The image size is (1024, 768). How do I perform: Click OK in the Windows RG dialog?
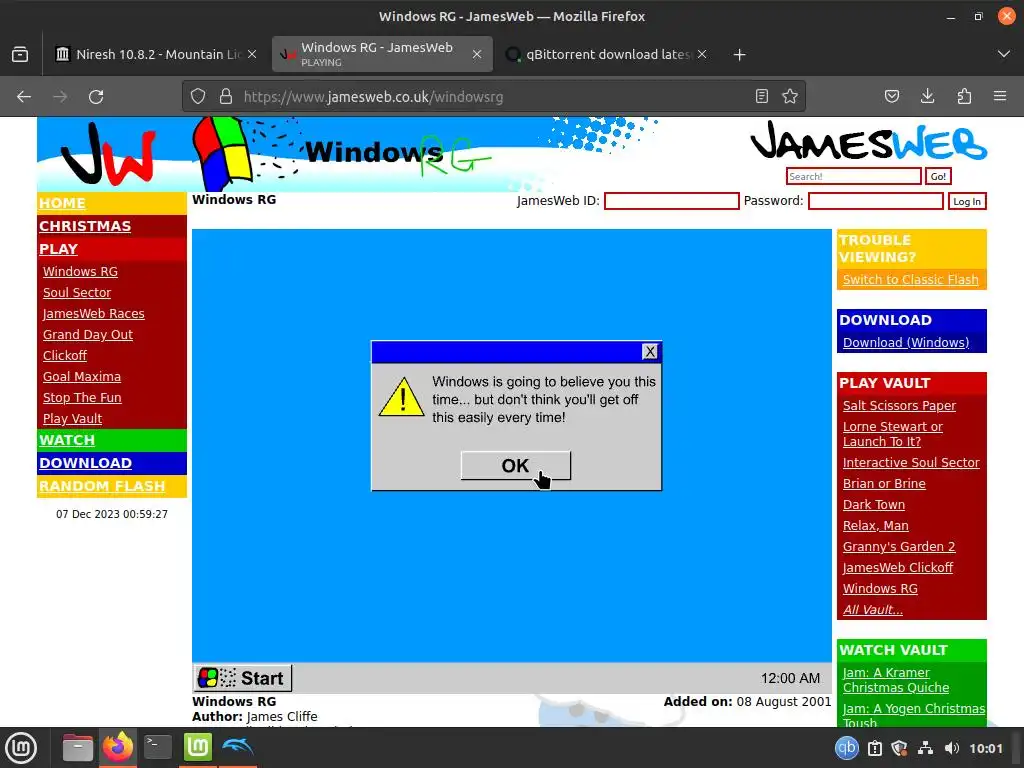pos(515,466)
